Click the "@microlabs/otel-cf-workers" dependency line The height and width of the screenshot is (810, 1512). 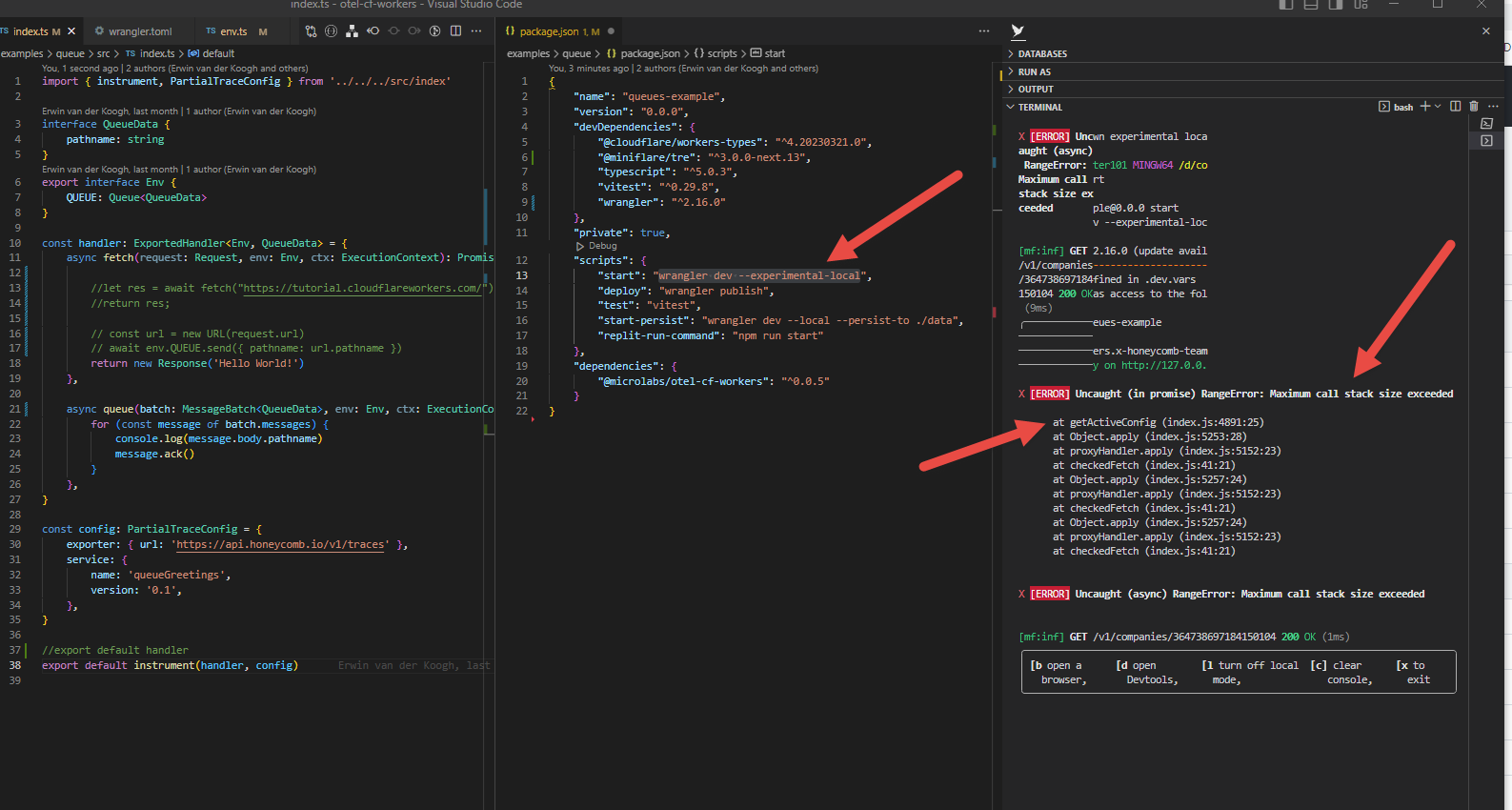[x=715, y=381]
